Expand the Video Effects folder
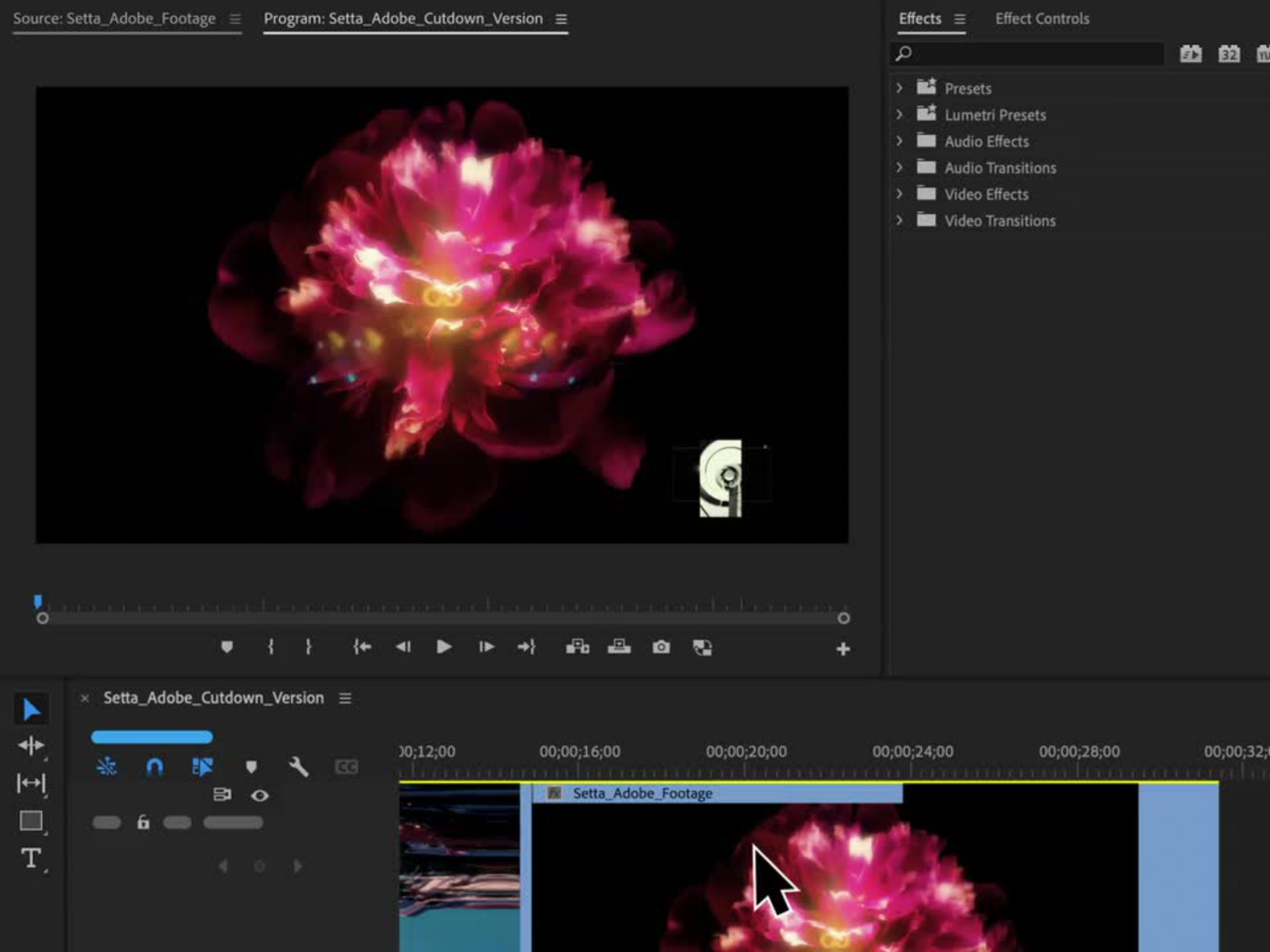 tap(900, 194)
